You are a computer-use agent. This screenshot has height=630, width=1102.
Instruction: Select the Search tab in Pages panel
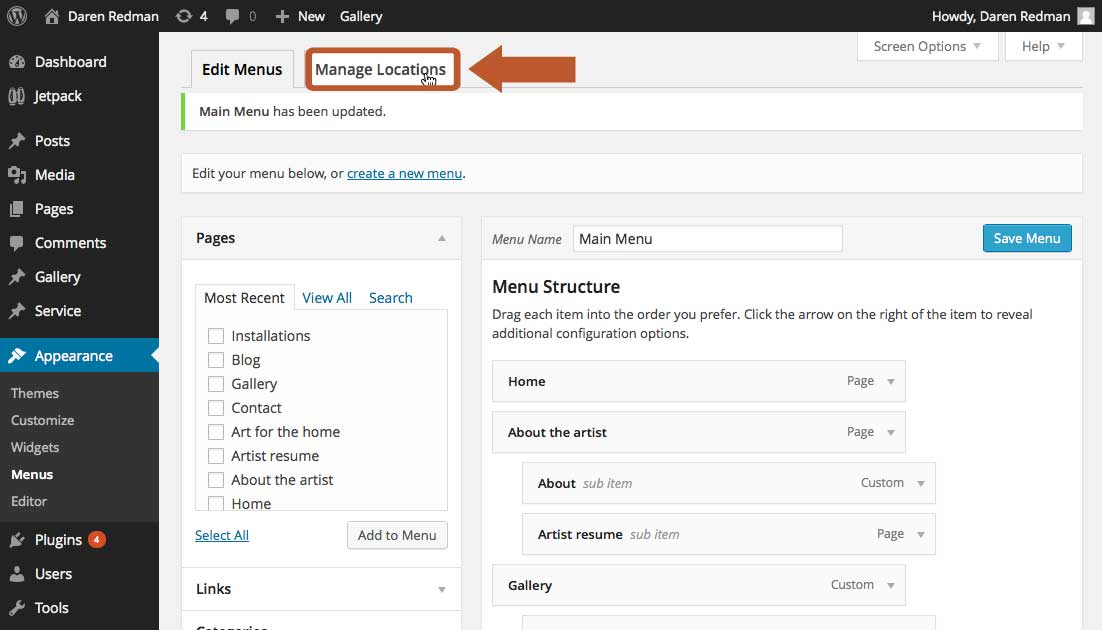pos(391,298)
